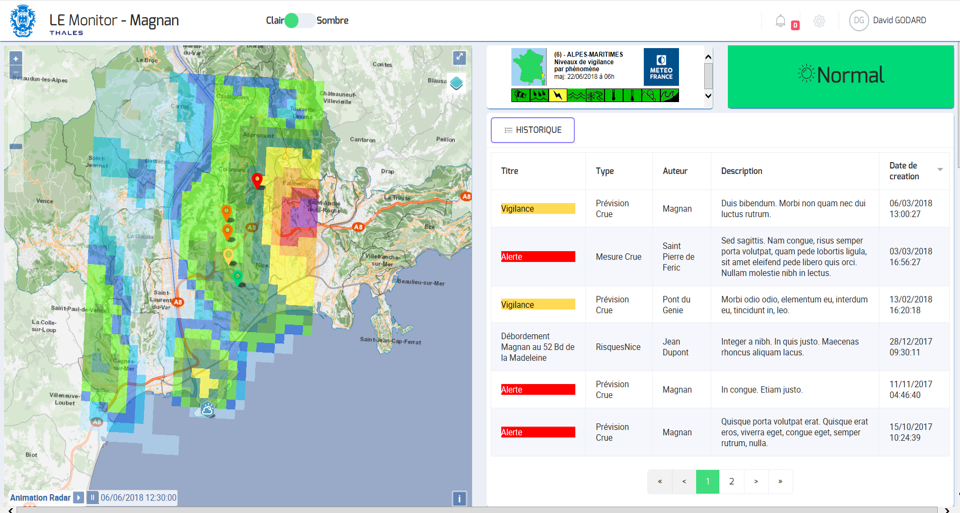This screenshot has height=513, width=960.
Task: Sort by Date de creation arrow
Action: (x=940, y=170)
